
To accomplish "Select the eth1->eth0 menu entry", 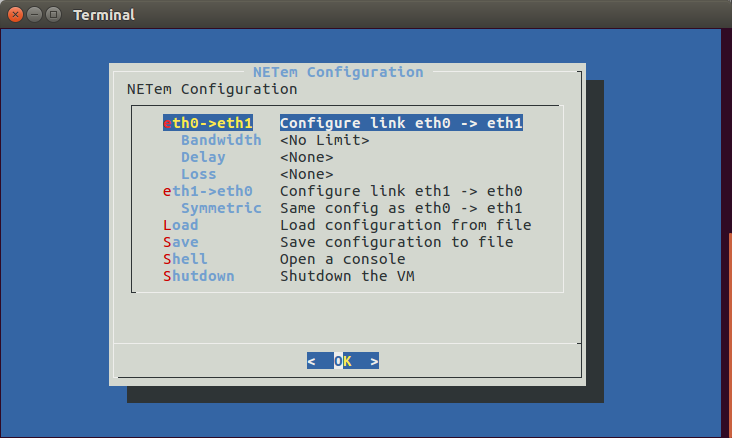I will click(208, 191).
